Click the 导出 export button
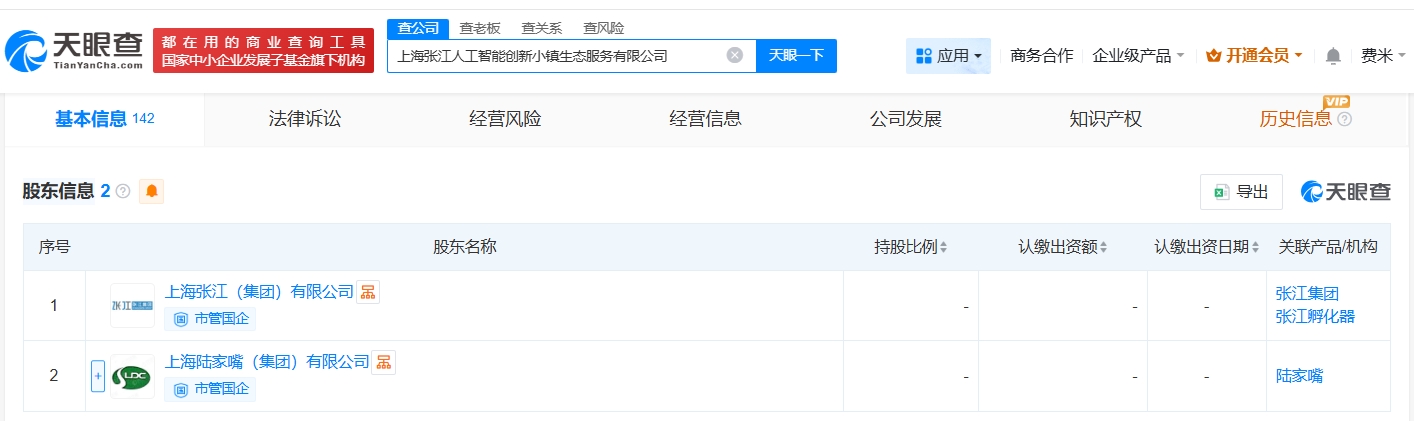This screenshot has height=421, width=1414. (x=1241, y=192)
